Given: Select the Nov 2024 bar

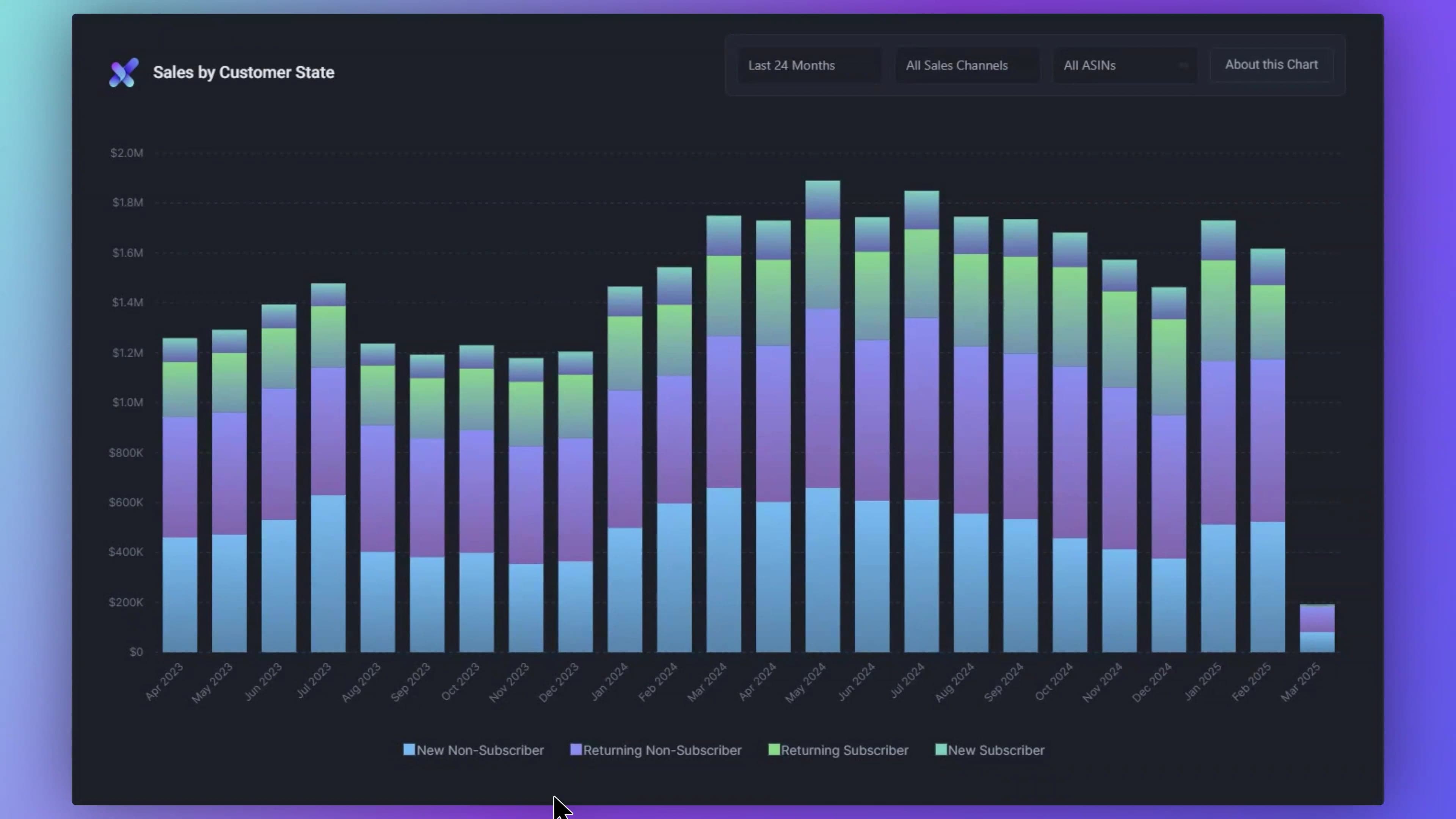Looking at the screenshot, I should click(1119, 456).
